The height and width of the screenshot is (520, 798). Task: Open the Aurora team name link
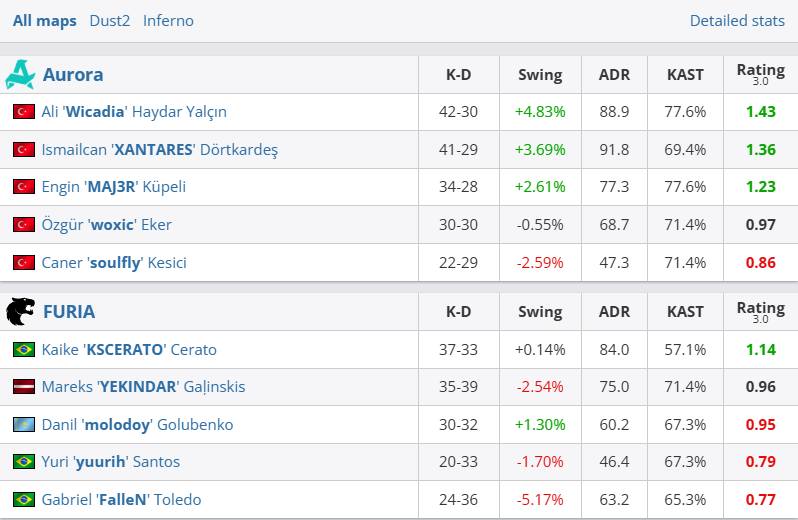[x=73, y=75]
